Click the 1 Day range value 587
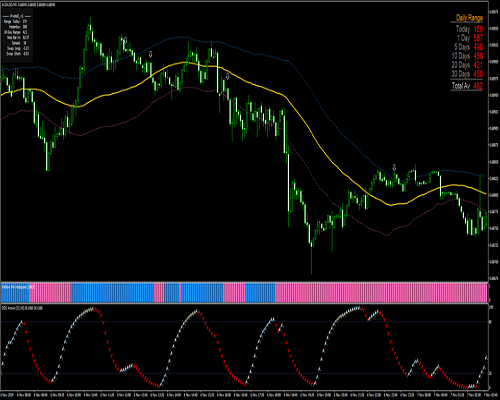This screenshot has width=500, height=400. tap(478, 38)
